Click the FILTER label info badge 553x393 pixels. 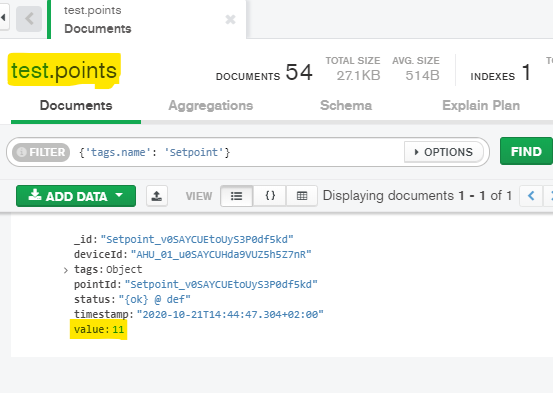(x=41, y=152)
